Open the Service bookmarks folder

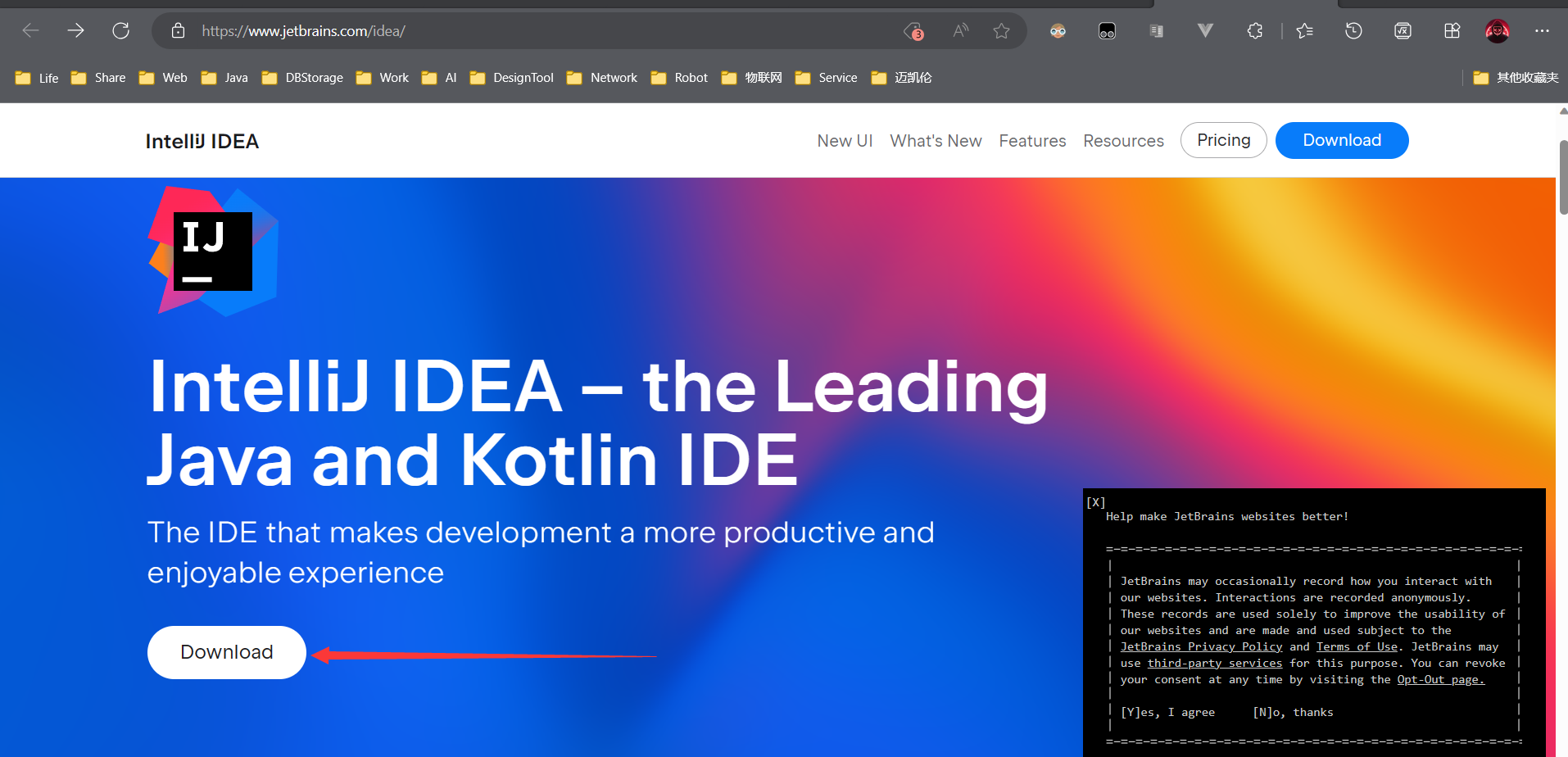pos(827,78)
